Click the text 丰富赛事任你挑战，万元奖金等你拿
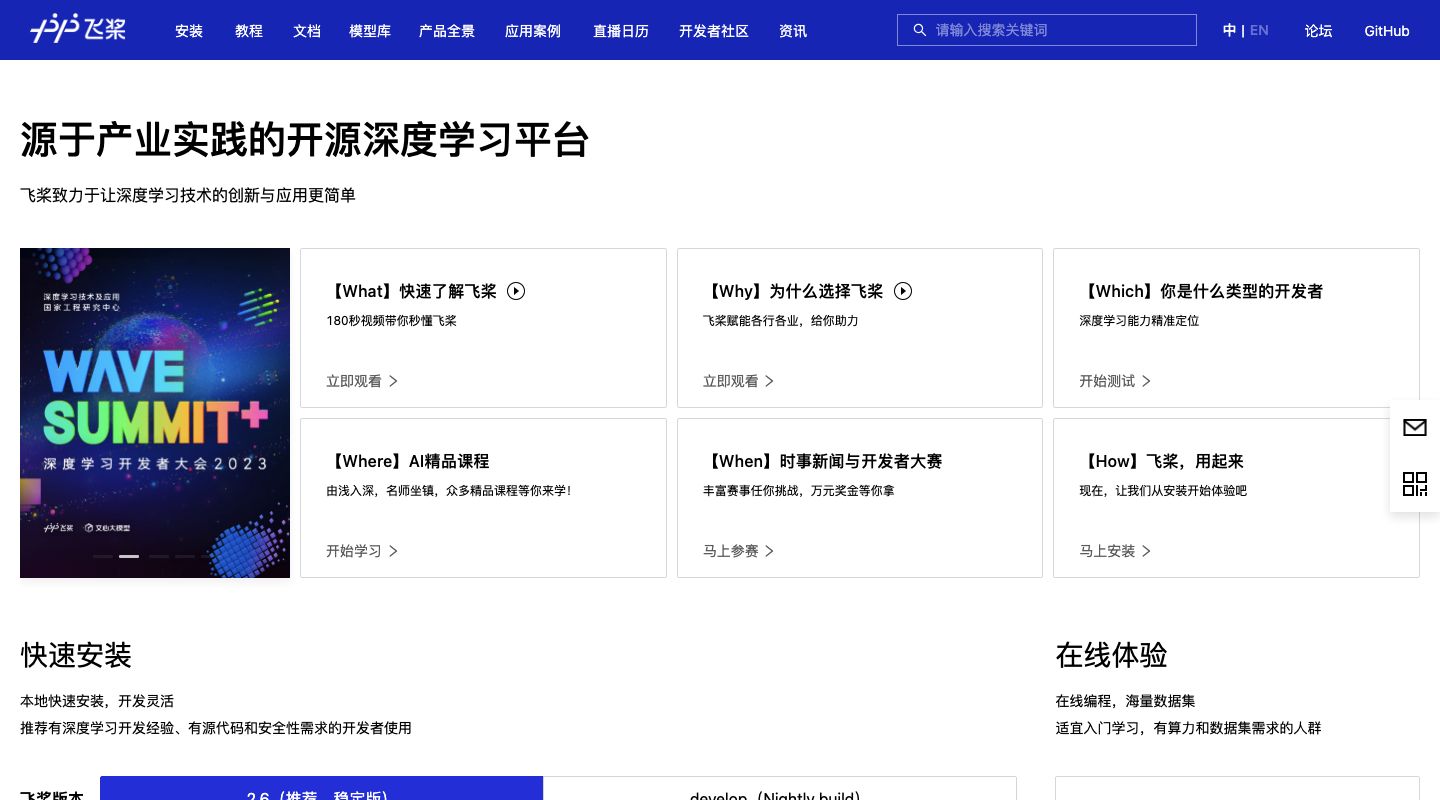The image size is (1440, 800). 799,491
